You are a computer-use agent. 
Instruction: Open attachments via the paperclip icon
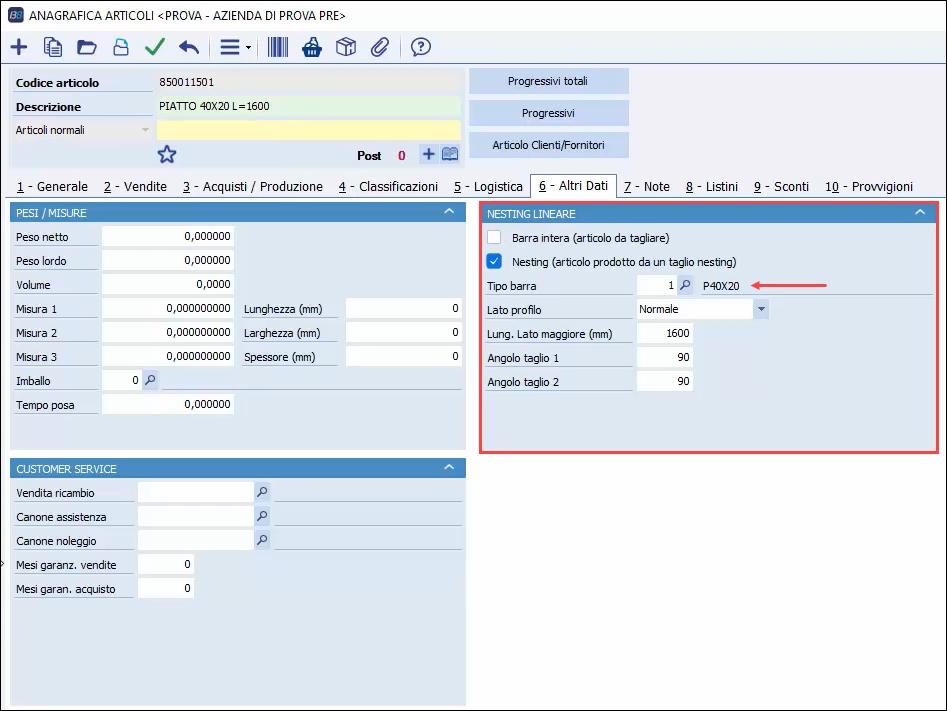coord(379,47)
